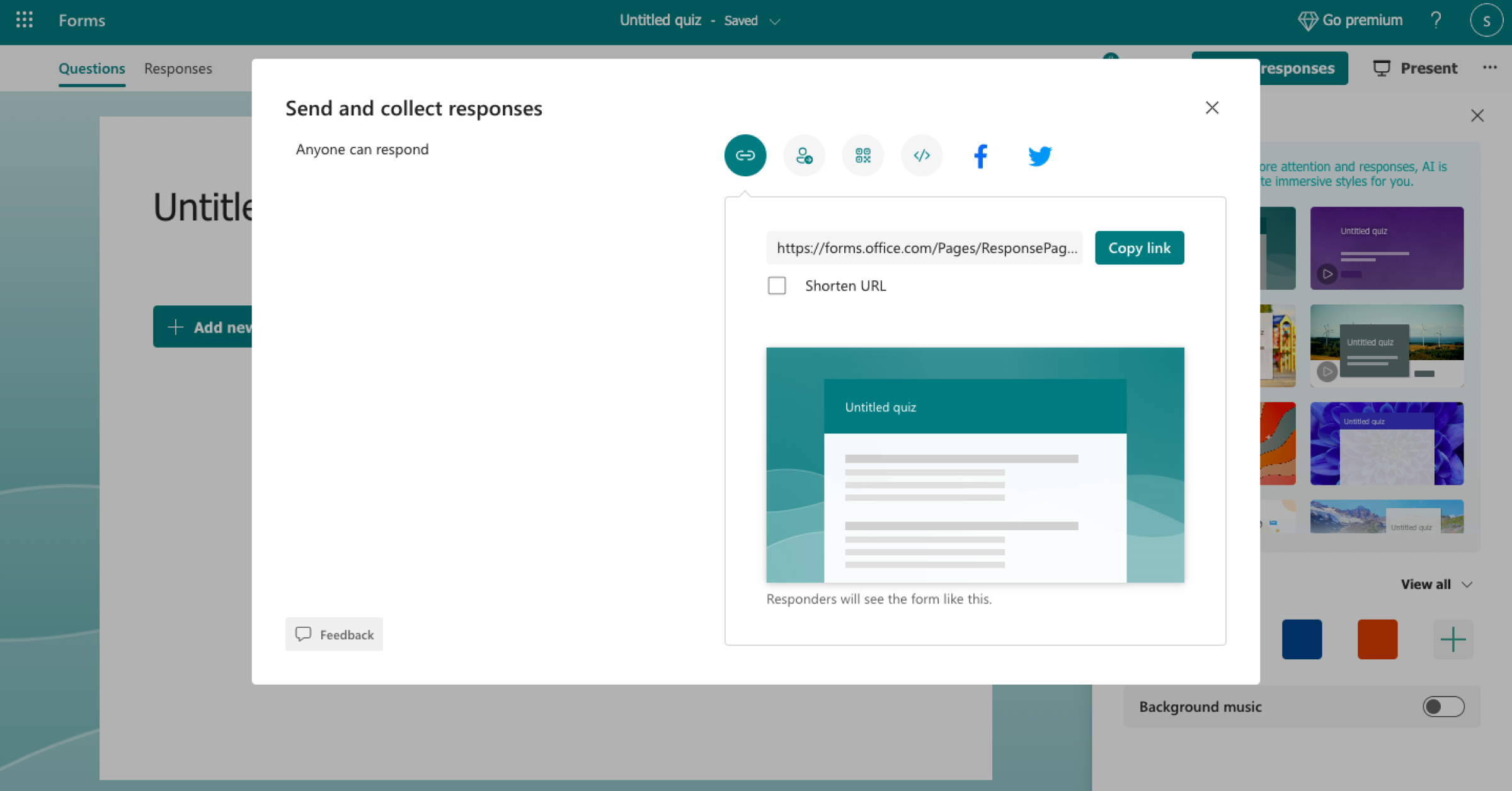The height and width of the screenshot is (791, 1512).
Task: Select the collaborate/people sharing icon
Action: click(x=804, y=155)
